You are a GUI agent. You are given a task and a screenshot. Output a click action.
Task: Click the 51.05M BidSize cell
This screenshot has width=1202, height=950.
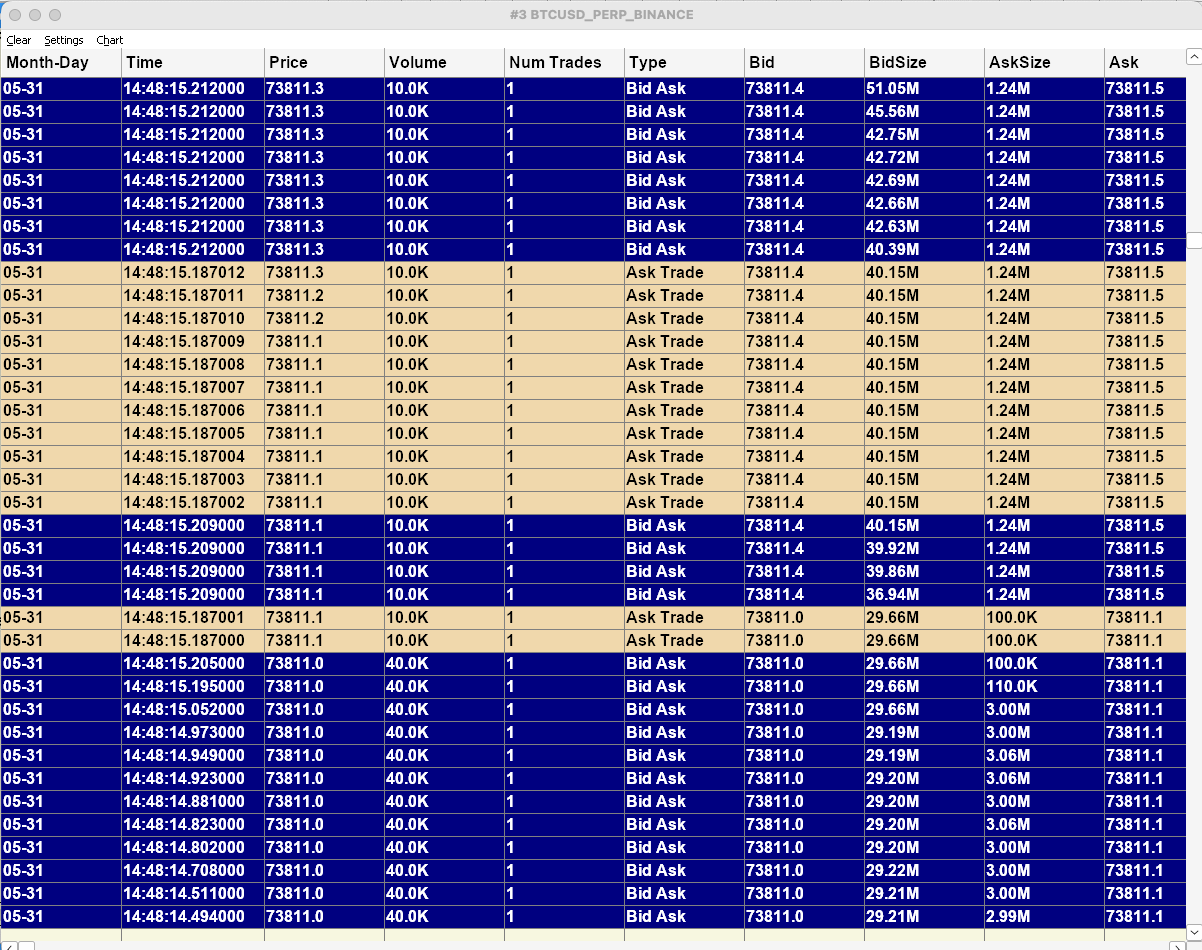tap(925, 88)
